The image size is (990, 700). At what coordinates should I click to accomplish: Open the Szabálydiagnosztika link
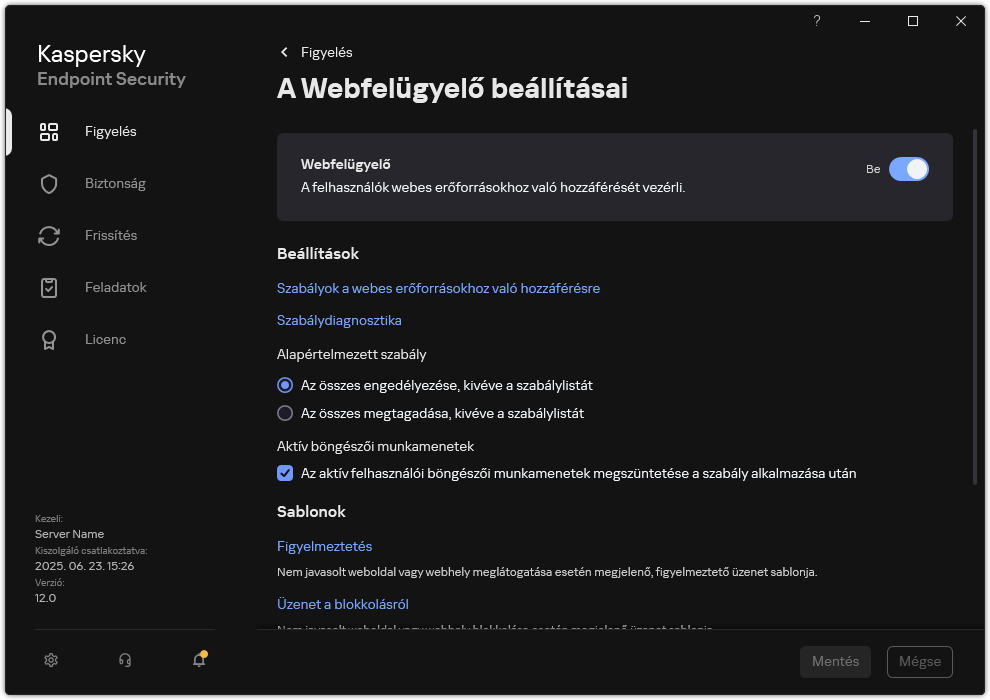[x=339, y=320]
